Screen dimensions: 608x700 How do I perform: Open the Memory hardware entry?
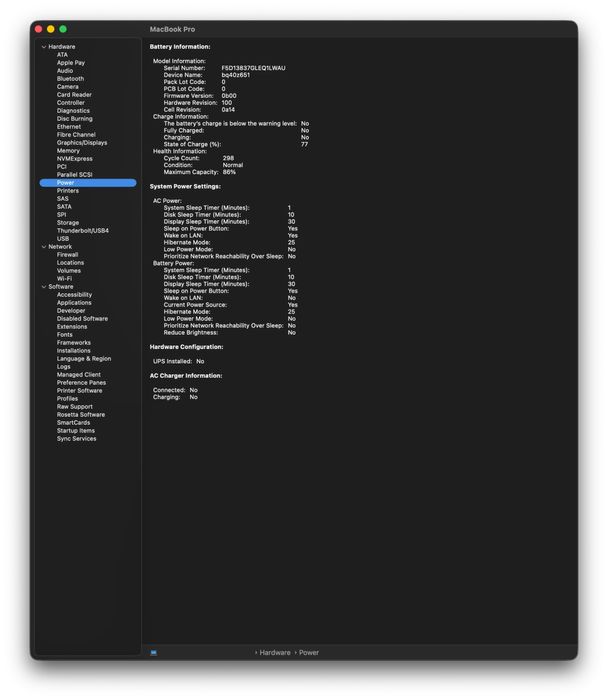point(68,151)
